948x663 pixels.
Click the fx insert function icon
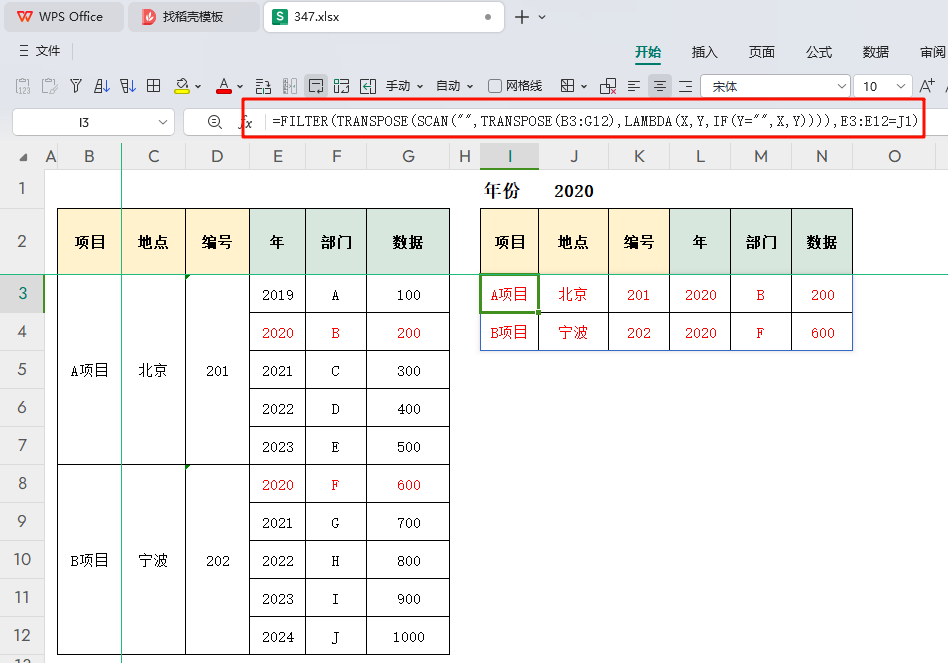[x=245, y=123]
